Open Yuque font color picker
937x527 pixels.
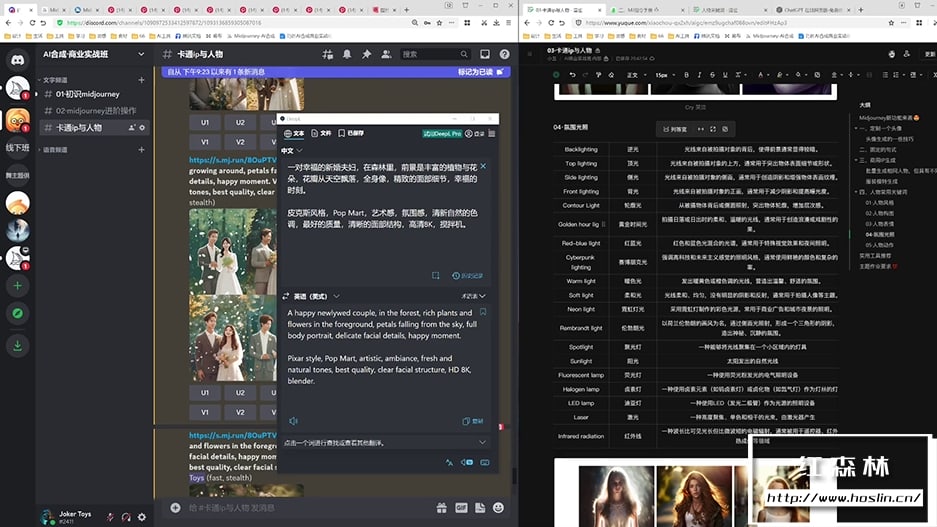[x=761, y=75]
